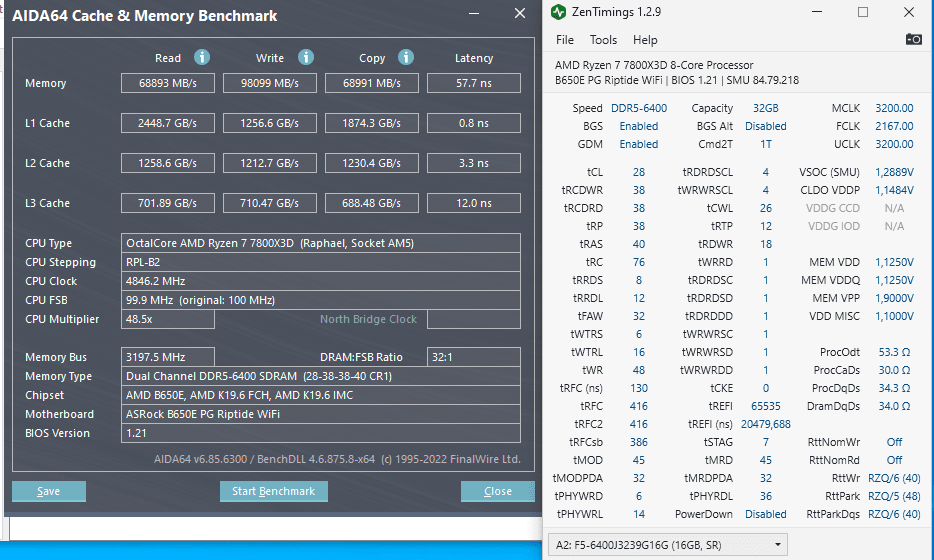This screenshot has width=934, height=560.
Task: Click the L2 Cache latency 3.3 ns field
Action: (x=474, y=163)
